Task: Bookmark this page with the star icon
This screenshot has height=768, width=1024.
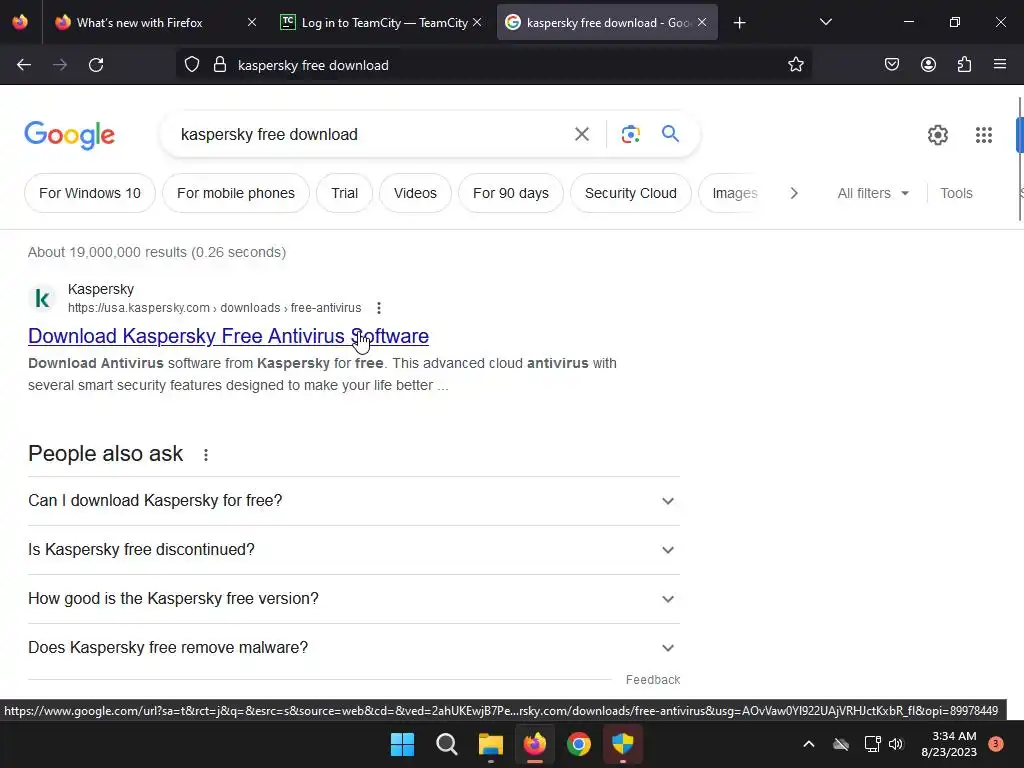Action: pos(795,65)
